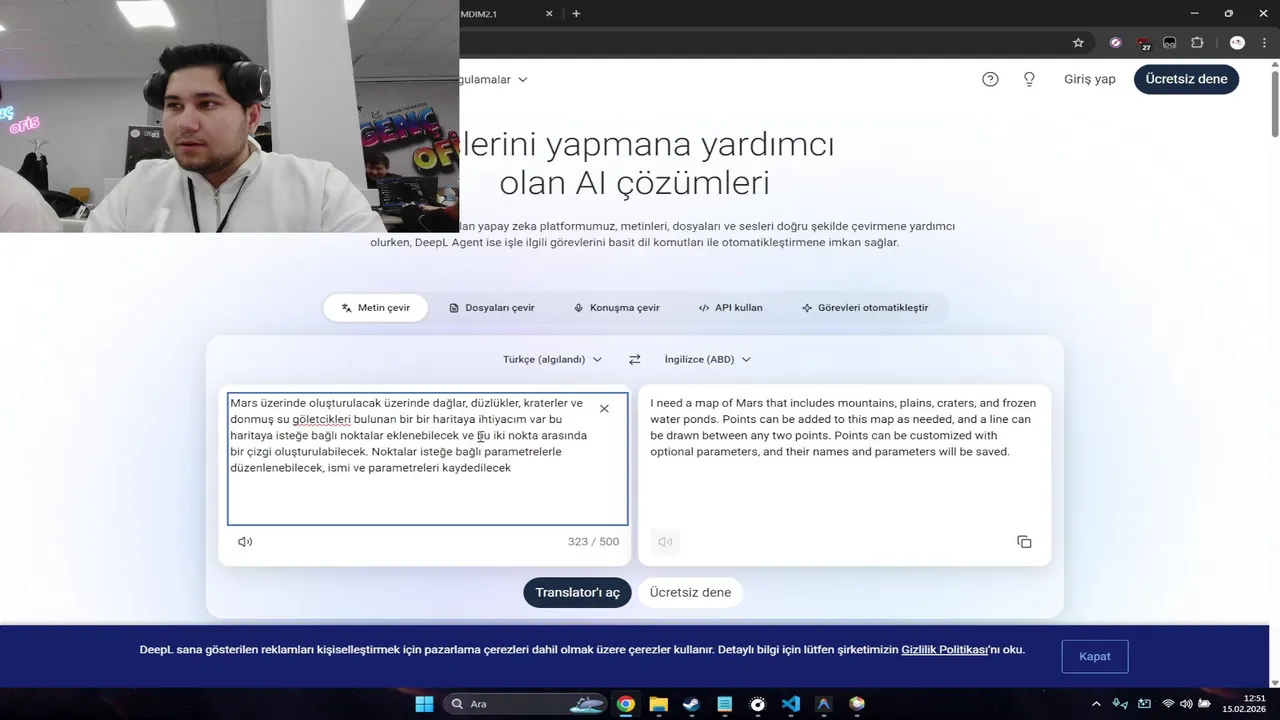Click the lightbulb tips icon
Screen dimensions: 1280x720
tap(1029, 79)
